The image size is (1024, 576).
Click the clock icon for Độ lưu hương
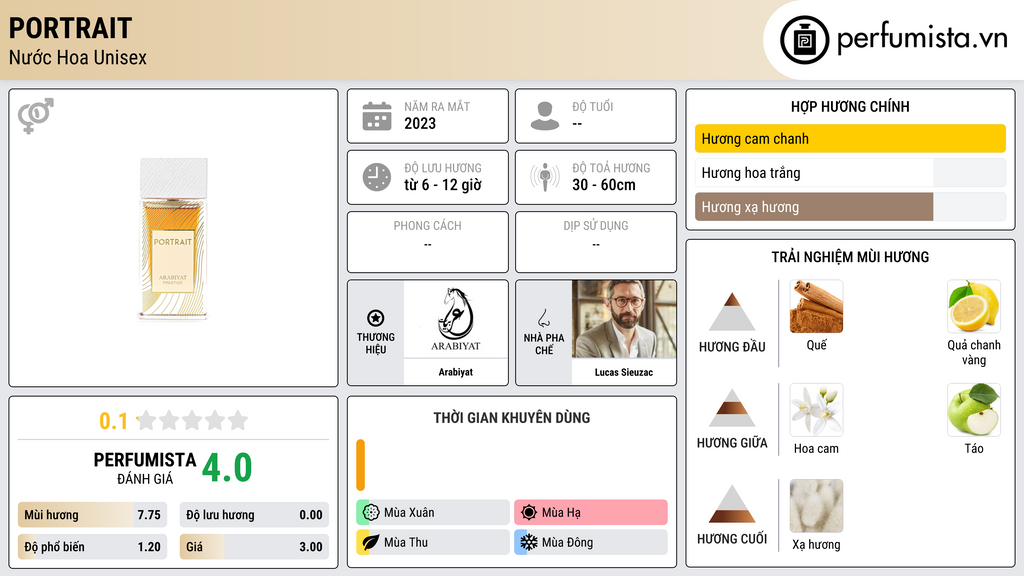click(377, 177)
